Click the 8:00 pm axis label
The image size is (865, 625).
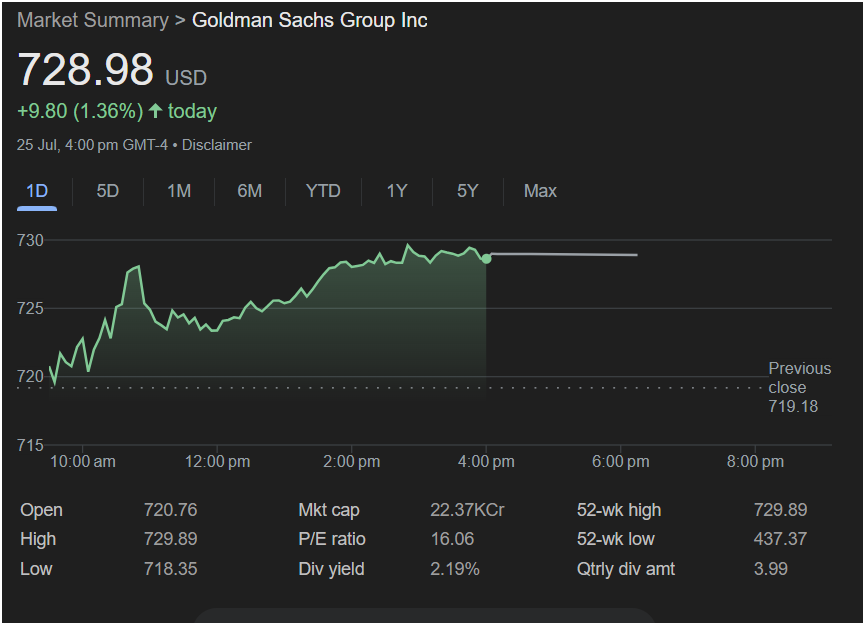coord(755,462)
